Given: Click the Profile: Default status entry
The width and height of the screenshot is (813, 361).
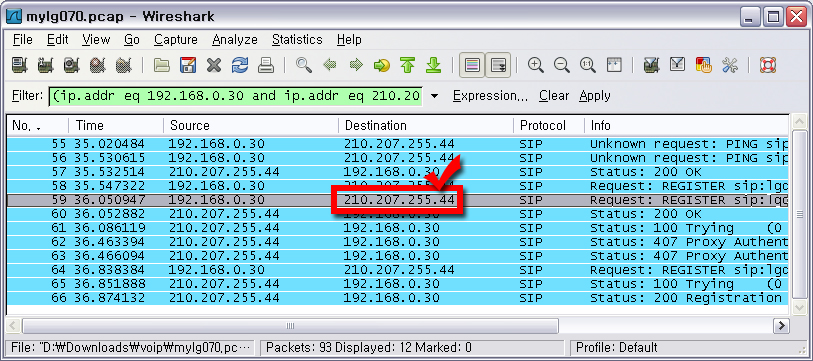Looking at the screenshot, I should pyautogui.click(x=616, y=347).
